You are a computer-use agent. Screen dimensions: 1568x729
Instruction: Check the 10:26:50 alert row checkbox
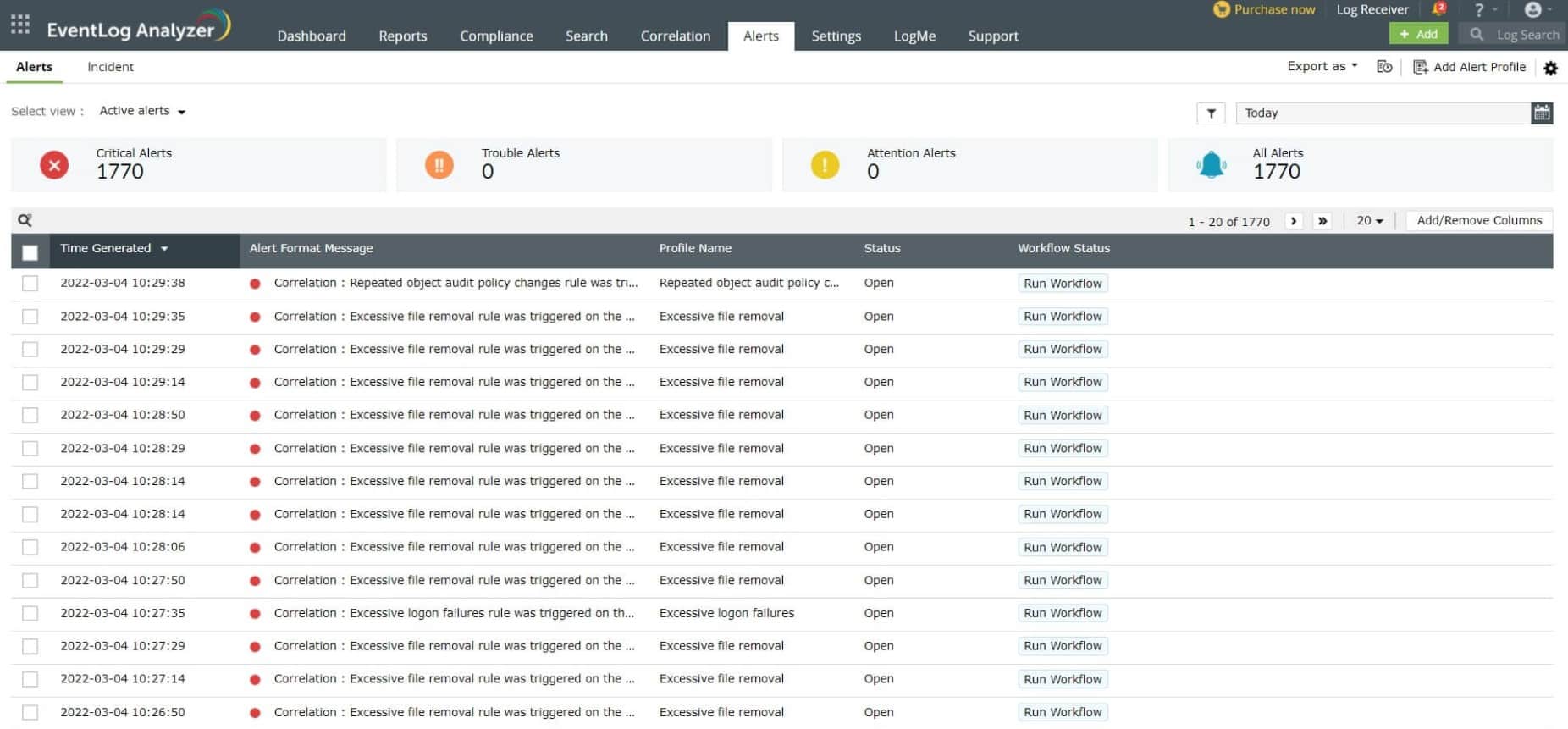click(x=30, y=713)
